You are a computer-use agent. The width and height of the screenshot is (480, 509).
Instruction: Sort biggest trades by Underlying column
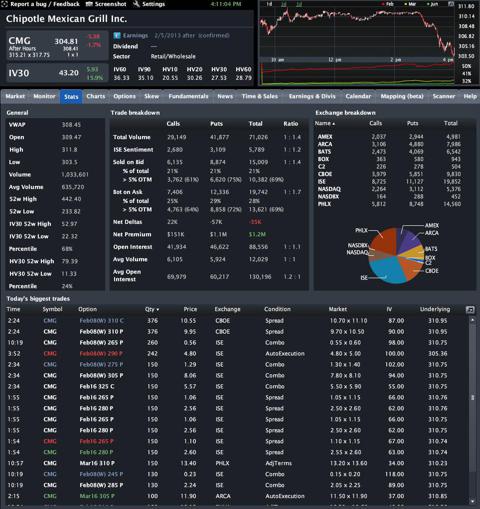[x=435, y=309]
